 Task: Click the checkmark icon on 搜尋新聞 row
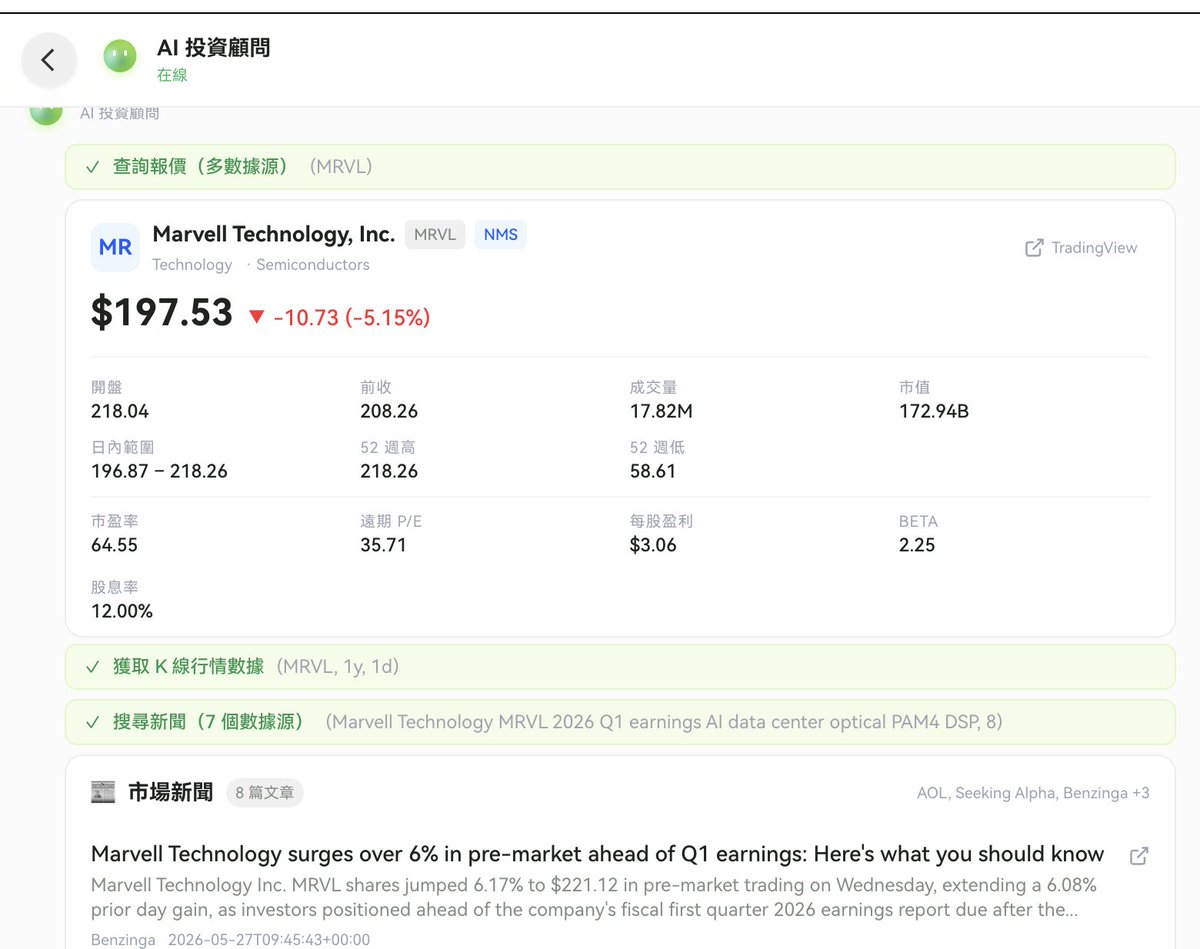coord(93,722)
